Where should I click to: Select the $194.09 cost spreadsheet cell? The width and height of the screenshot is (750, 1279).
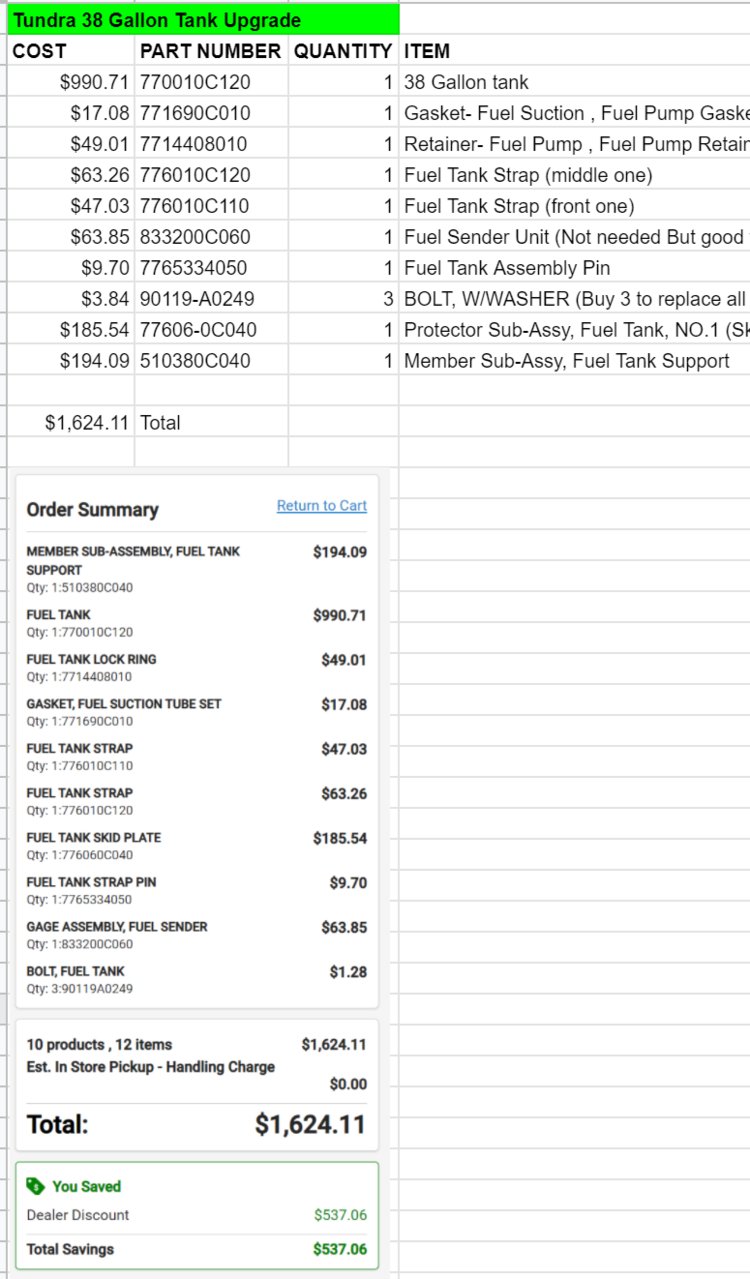pyautogui.click(x=71, y=361)
